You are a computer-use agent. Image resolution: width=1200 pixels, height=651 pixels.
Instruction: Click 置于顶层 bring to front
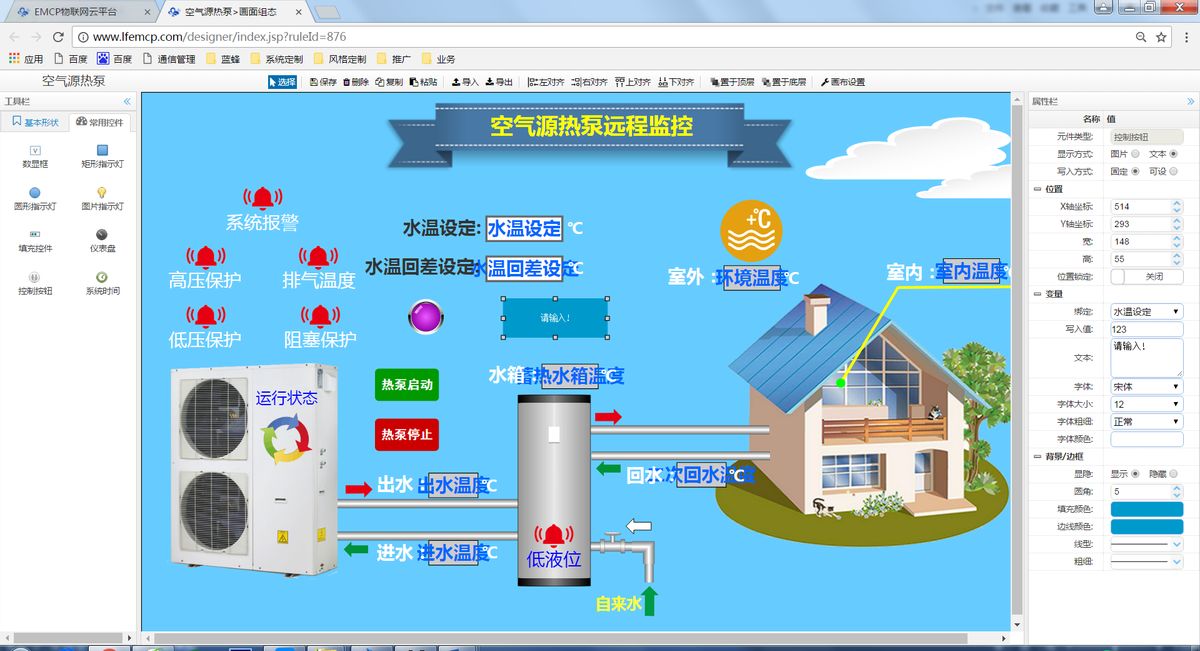[x=733, y=82]
